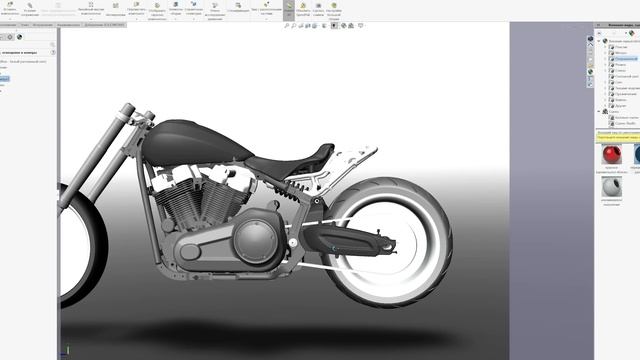
Task: Select the Металл appearances folder
Action: pos(620,53)
